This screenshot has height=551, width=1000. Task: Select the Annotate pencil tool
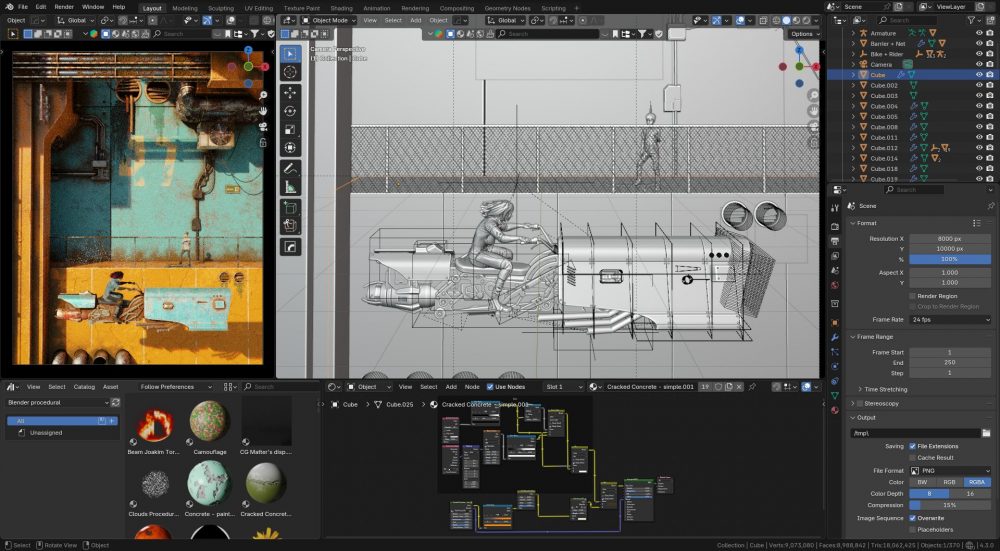(x=290, y=169)
